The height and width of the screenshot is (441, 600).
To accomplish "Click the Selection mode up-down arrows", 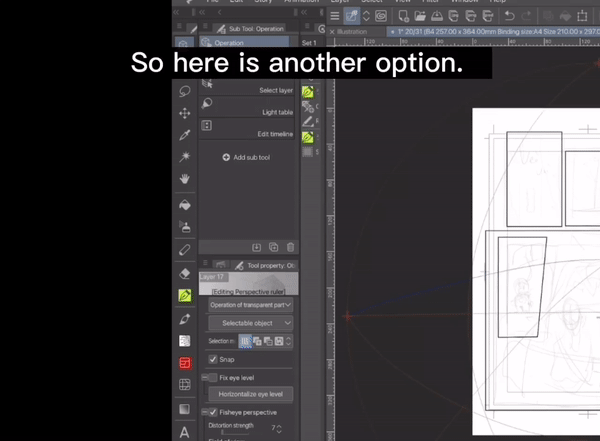I will tap(289, 341).
